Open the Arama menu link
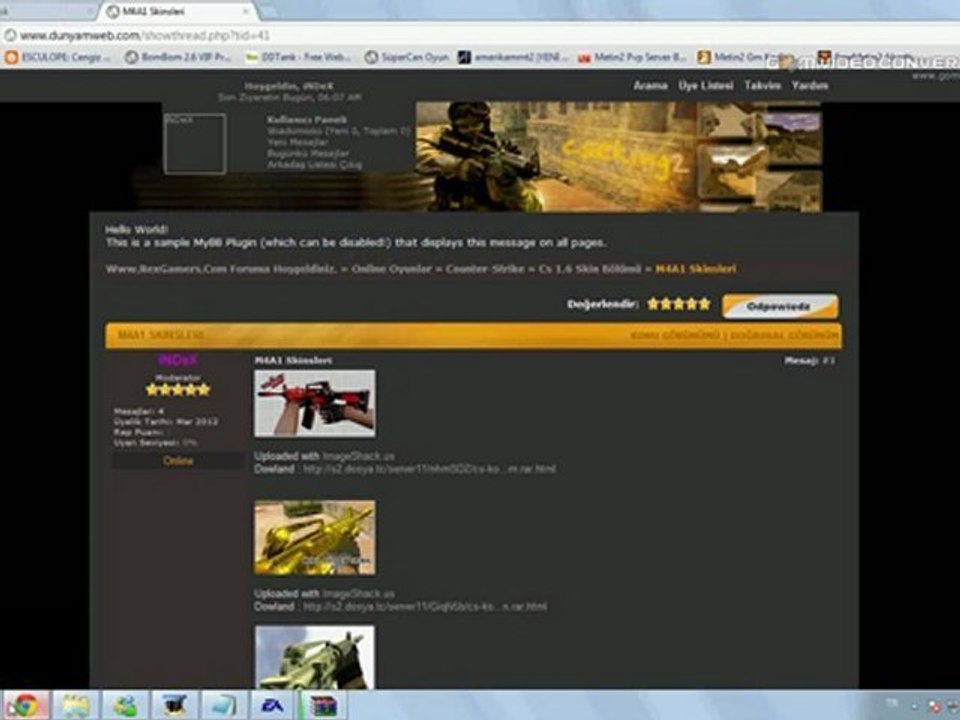 [650, 85]
